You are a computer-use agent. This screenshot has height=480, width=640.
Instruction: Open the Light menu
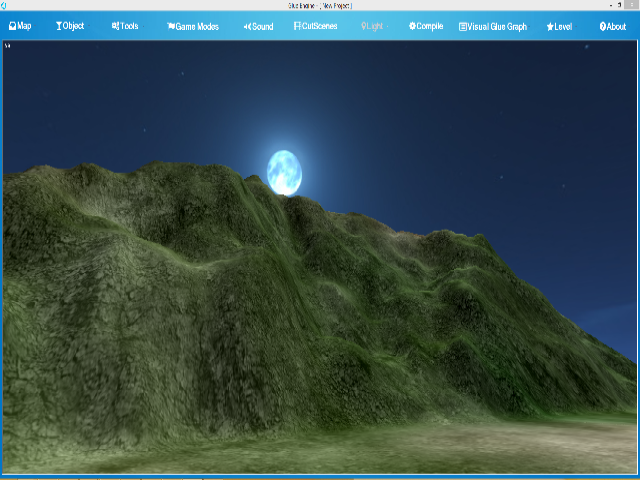point(372,26)
